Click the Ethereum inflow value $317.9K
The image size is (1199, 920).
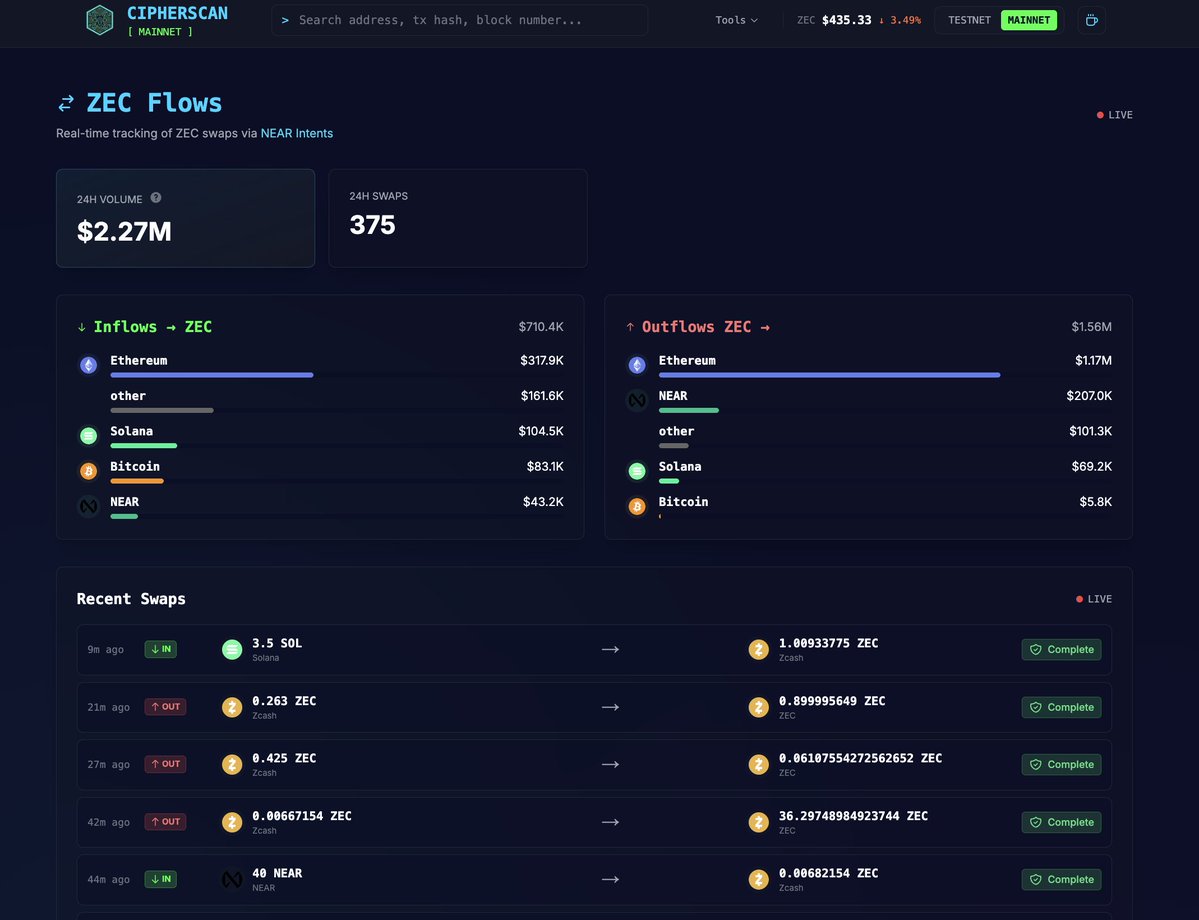[542, 360]
